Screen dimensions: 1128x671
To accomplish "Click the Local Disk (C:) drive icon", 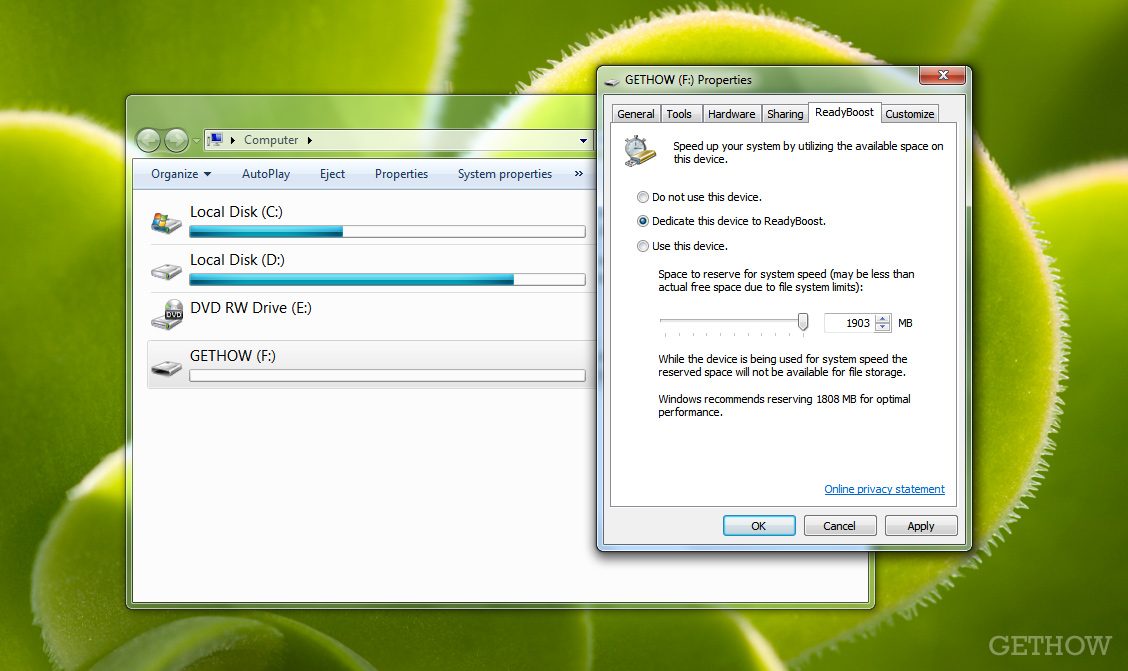I will click(166, 222).
